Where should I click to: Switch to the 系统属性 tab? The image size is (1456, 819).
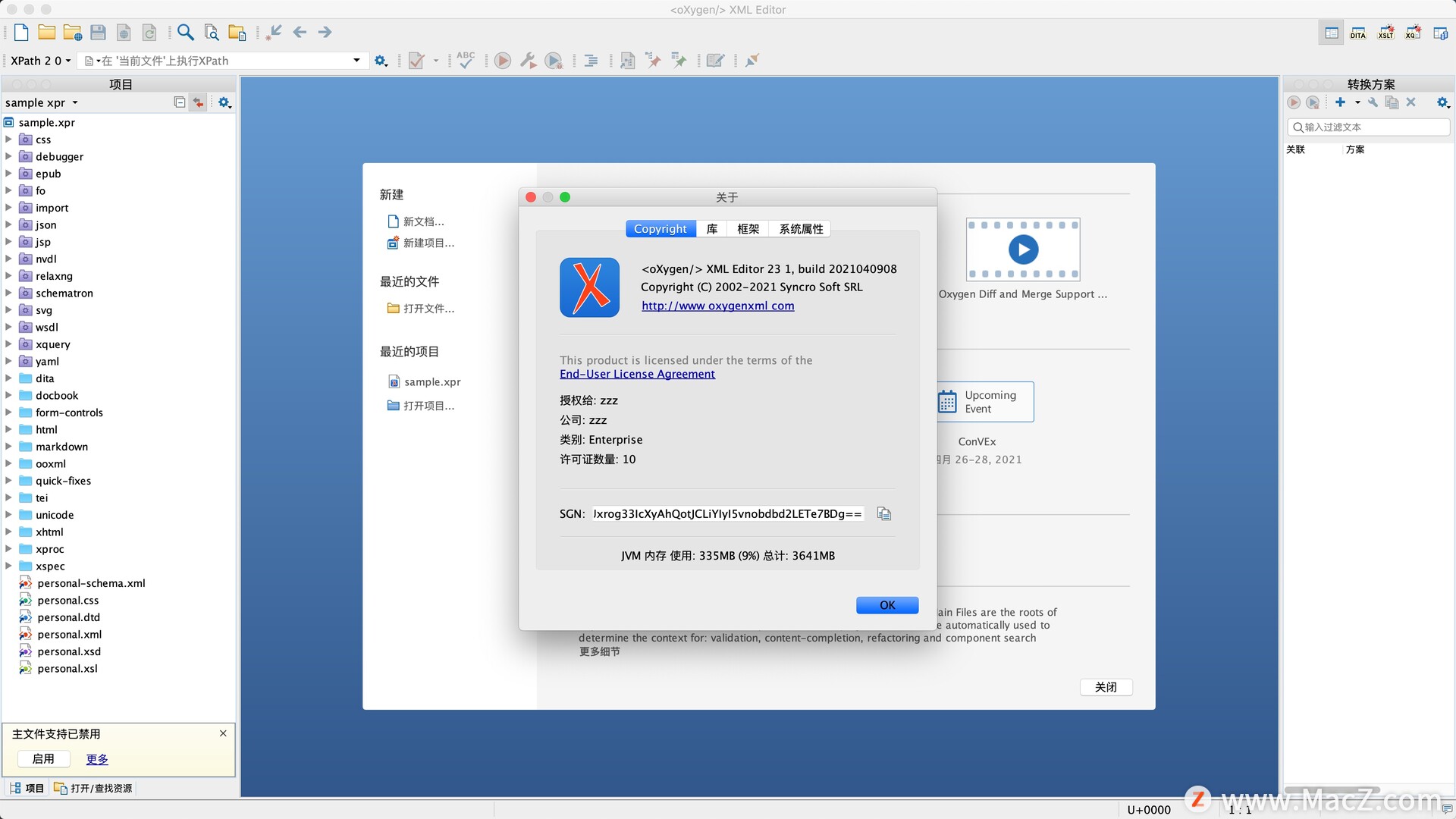(x=801, y=229)
